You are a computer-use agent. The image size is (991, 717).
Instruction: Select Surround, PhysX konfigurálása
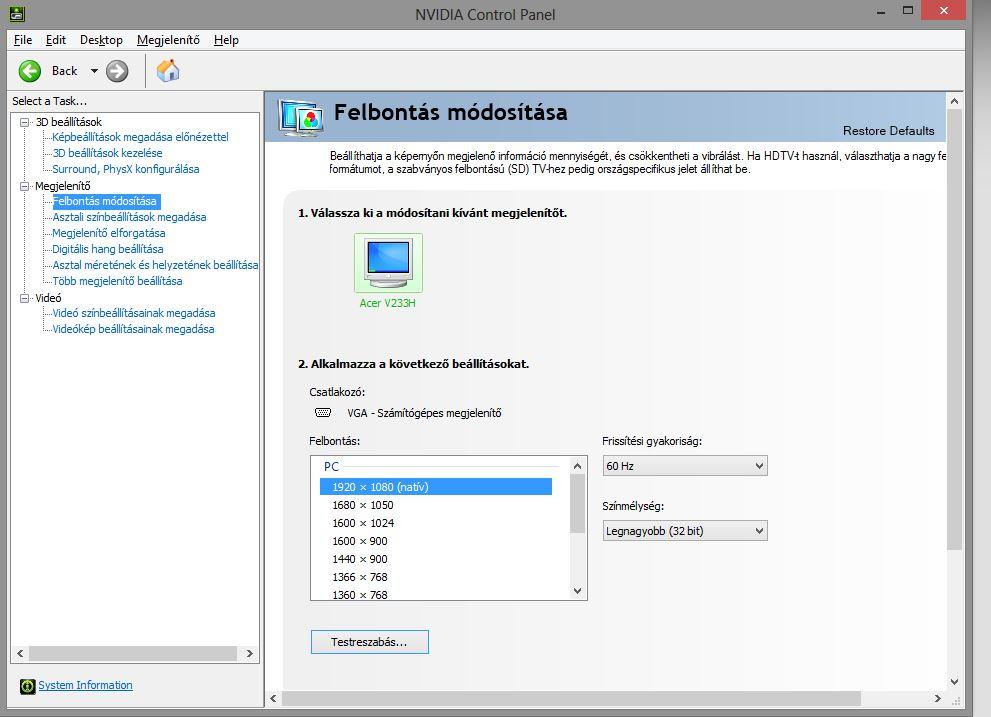pyautogui.click(x=126, y=169)
